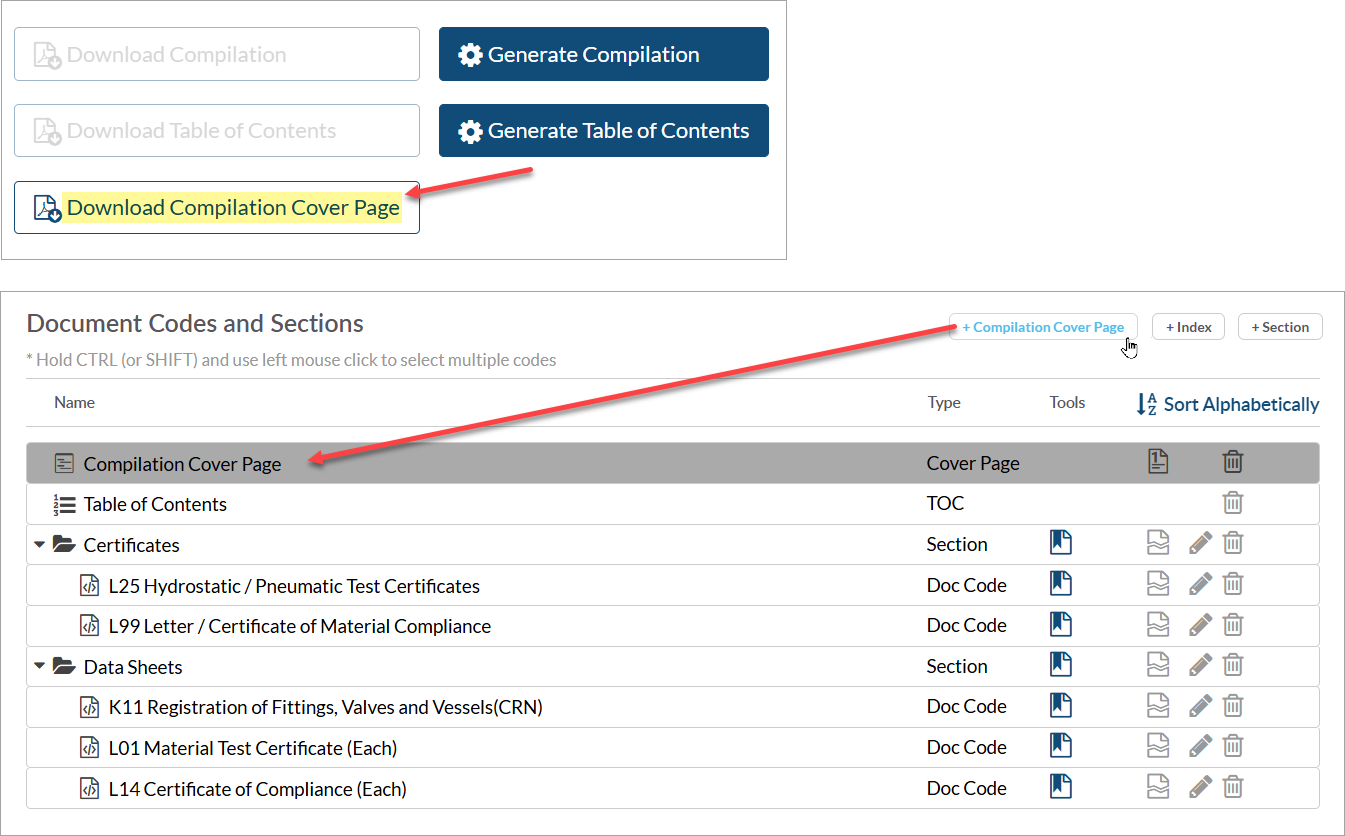1345x836 pixels.
Task: Delete the Data Sheets section
Action: click(1233, 664)
